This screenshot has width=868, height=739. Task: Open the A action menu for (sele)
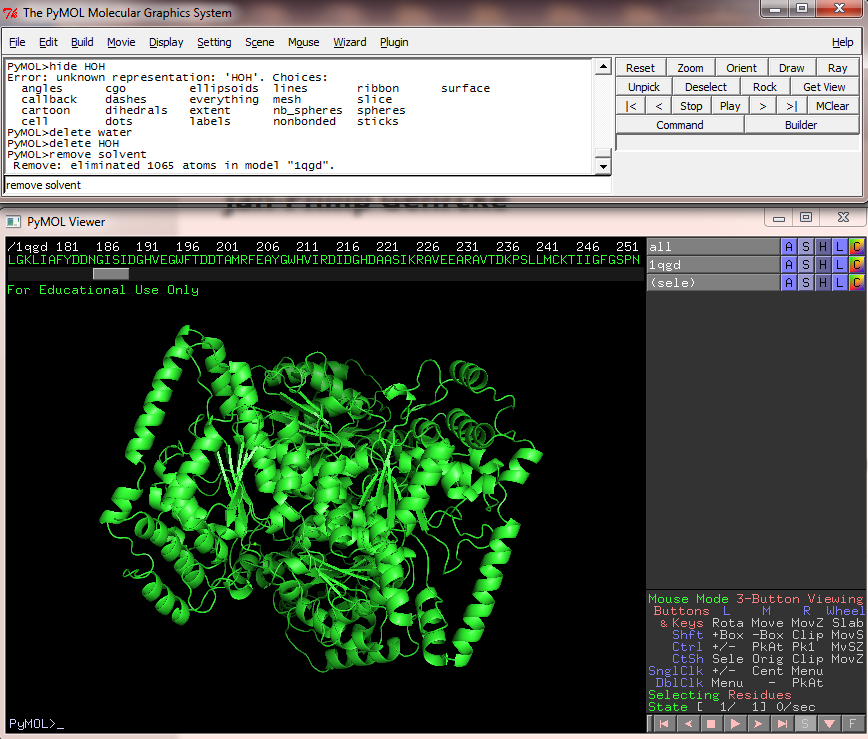pyautogui.click(x=789, y=282)
